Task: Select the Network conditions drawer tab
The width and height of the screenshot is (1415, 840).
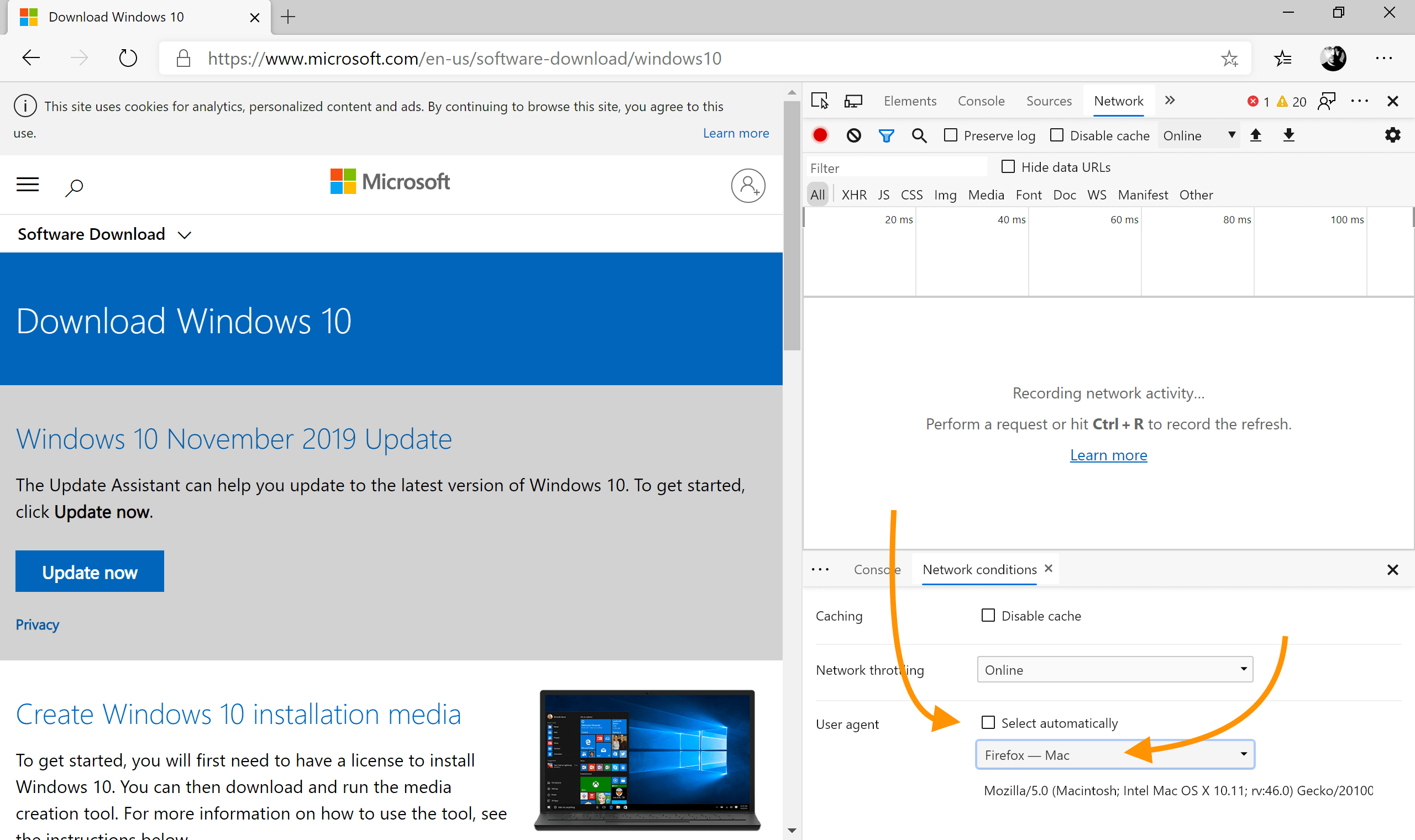Action: (979, 569)
